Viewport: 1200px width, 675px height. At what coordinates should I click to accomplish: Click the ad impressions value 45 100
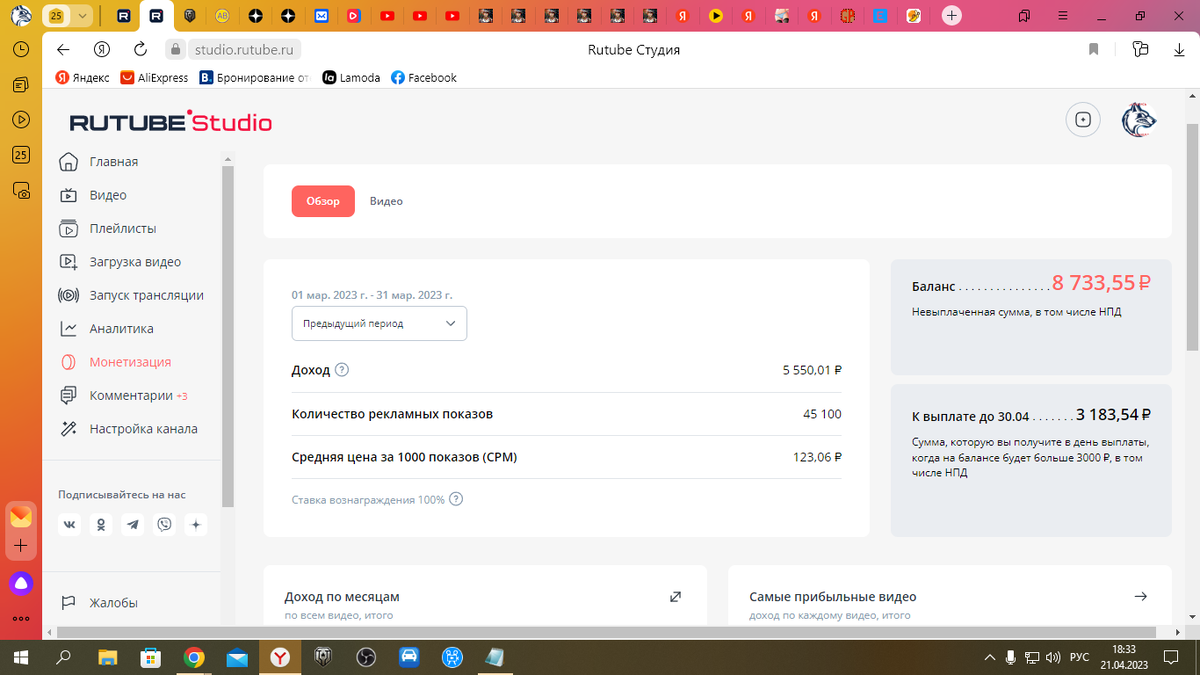tap(823, 414)
